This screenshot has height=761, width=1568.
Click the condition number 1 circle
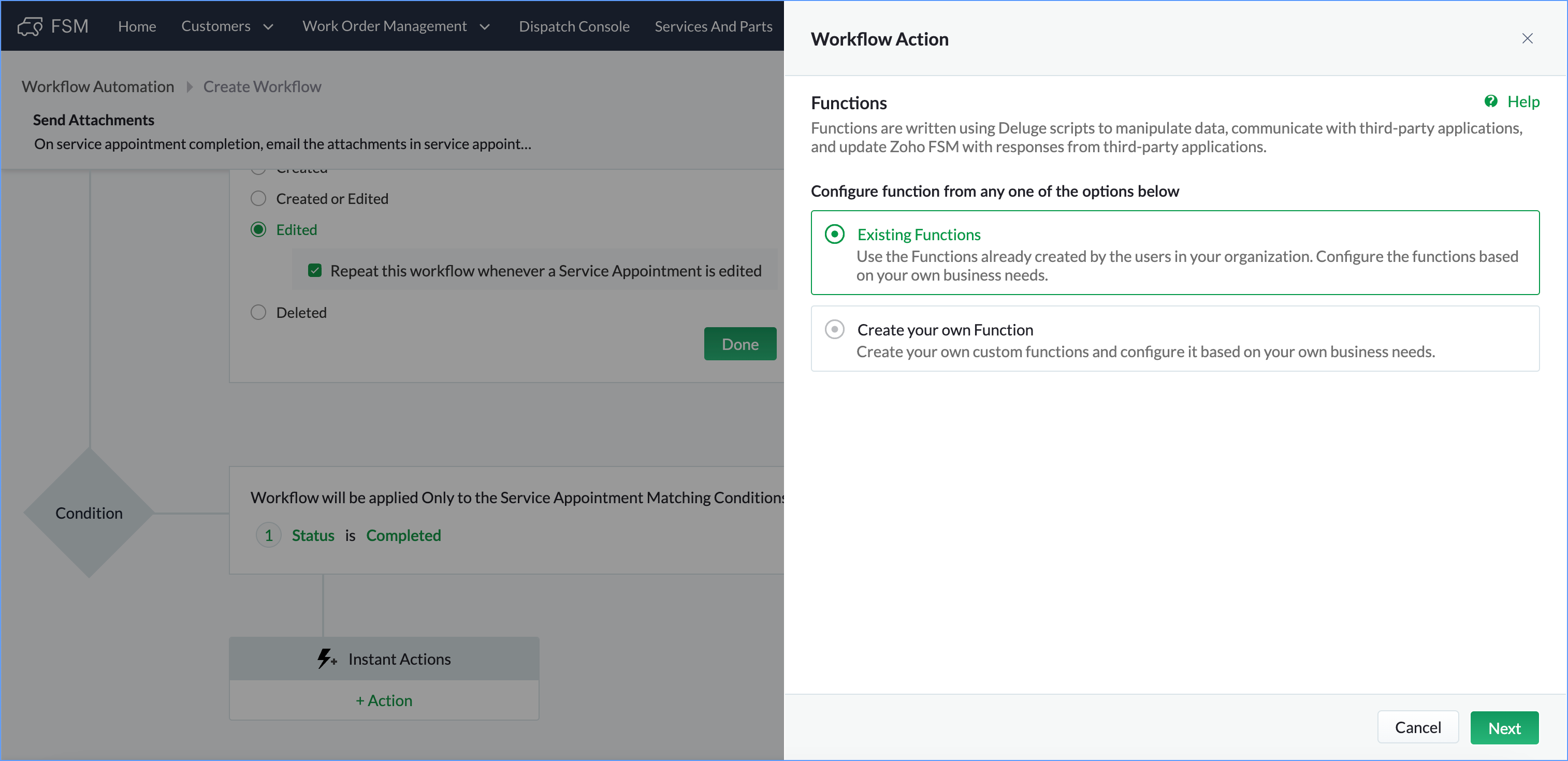tap(268, 535)
